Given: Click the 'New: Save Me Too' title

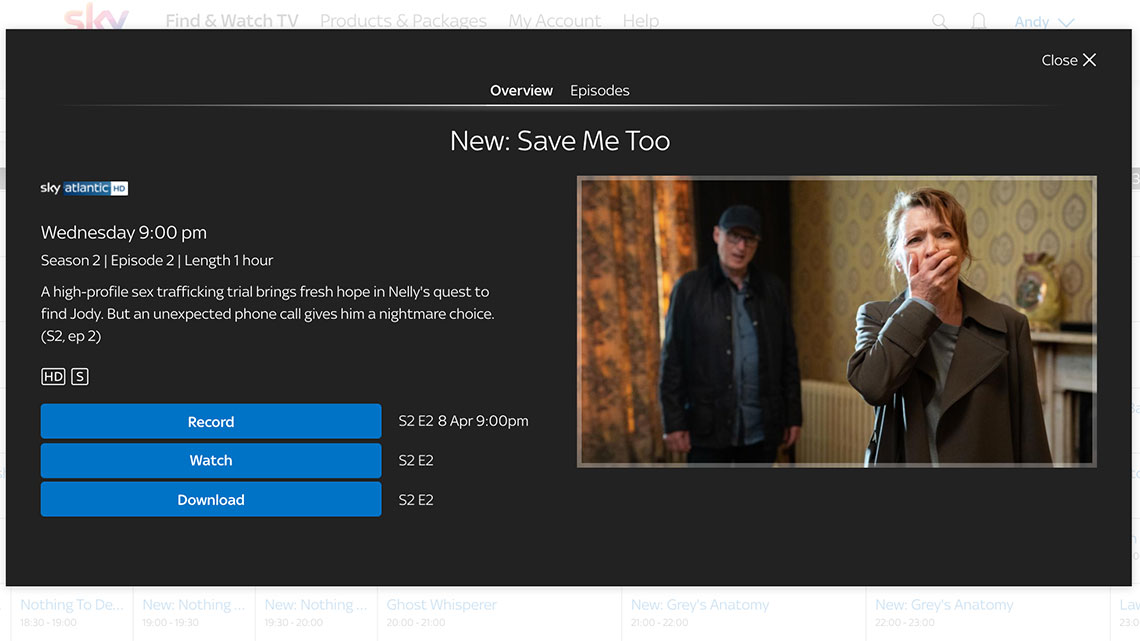Looking at the screenshot, I should point(560,141).
